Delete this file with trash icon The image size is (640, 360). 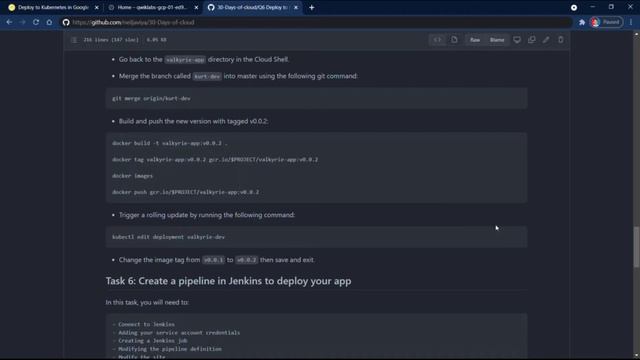coord(561,40)
